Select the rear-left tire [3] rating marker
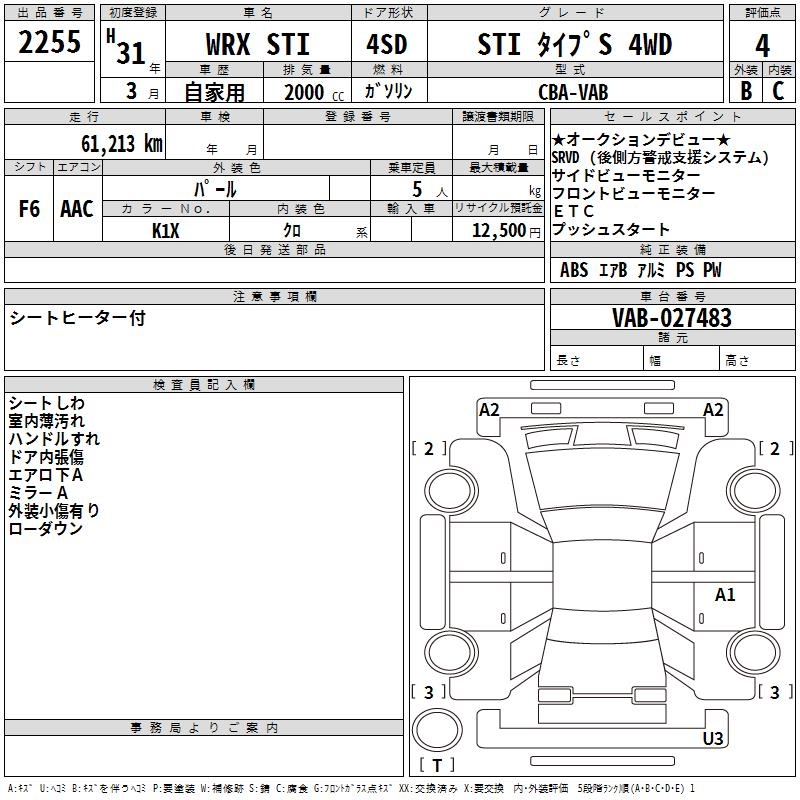 (x=429, y=692)
